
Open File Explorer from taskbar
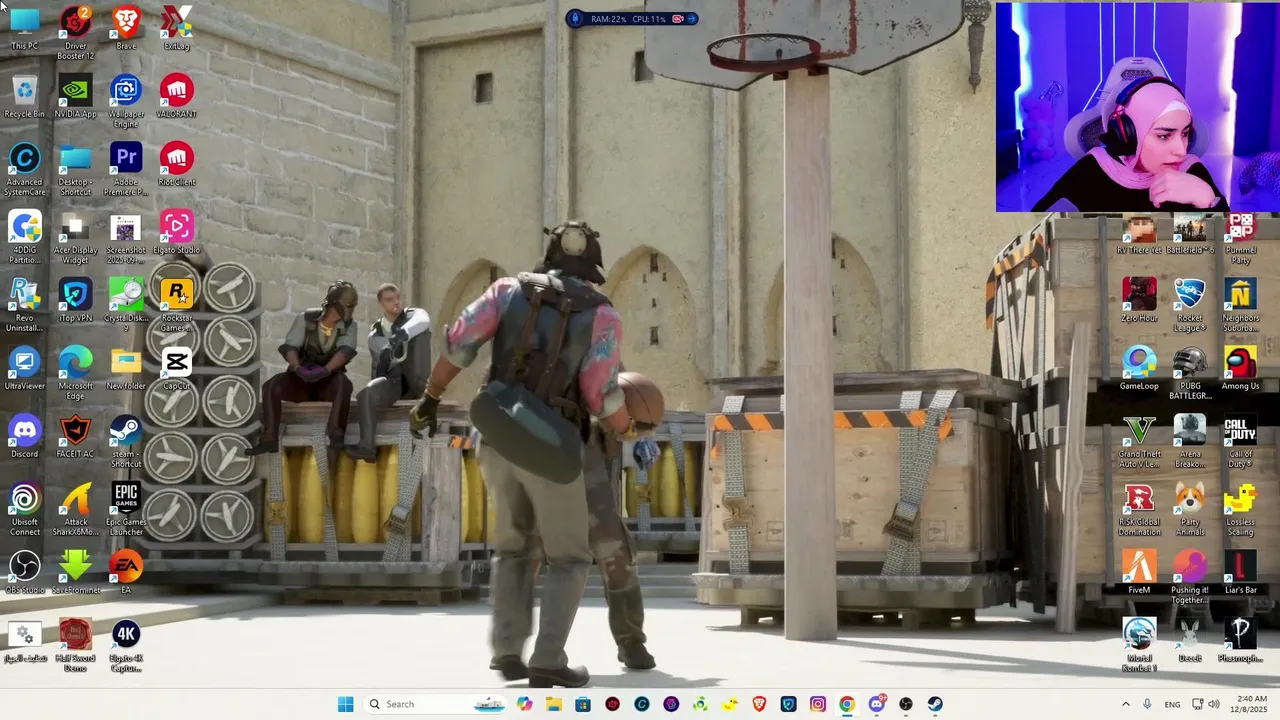tap(554, 704)
